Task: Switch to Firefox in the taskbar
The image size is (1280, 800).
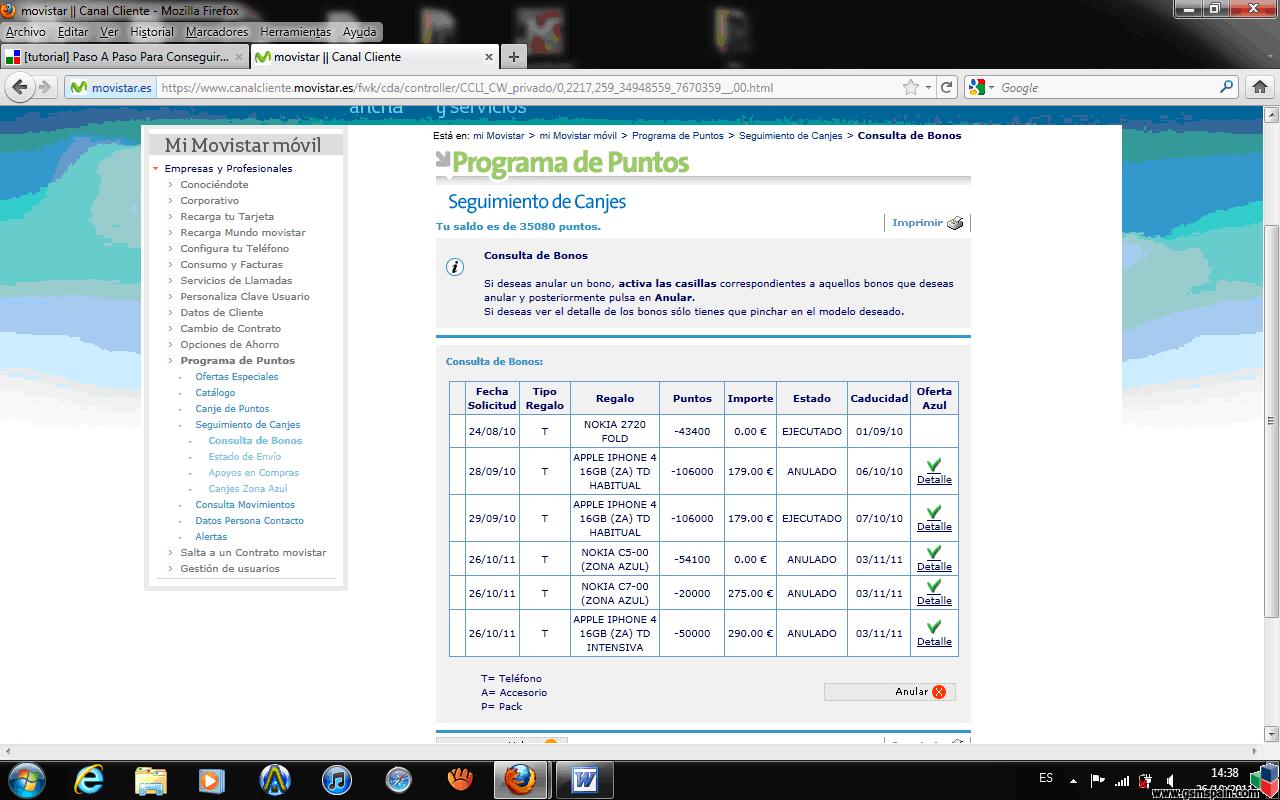Action: tap(519, 779)
